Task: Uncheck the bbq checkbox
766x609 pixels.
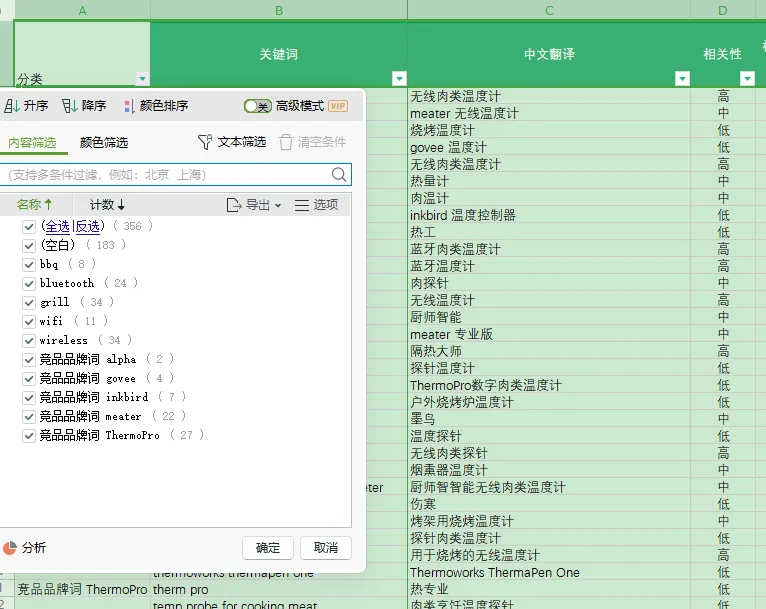Action: pyautogui.click(x=29, y=264)
